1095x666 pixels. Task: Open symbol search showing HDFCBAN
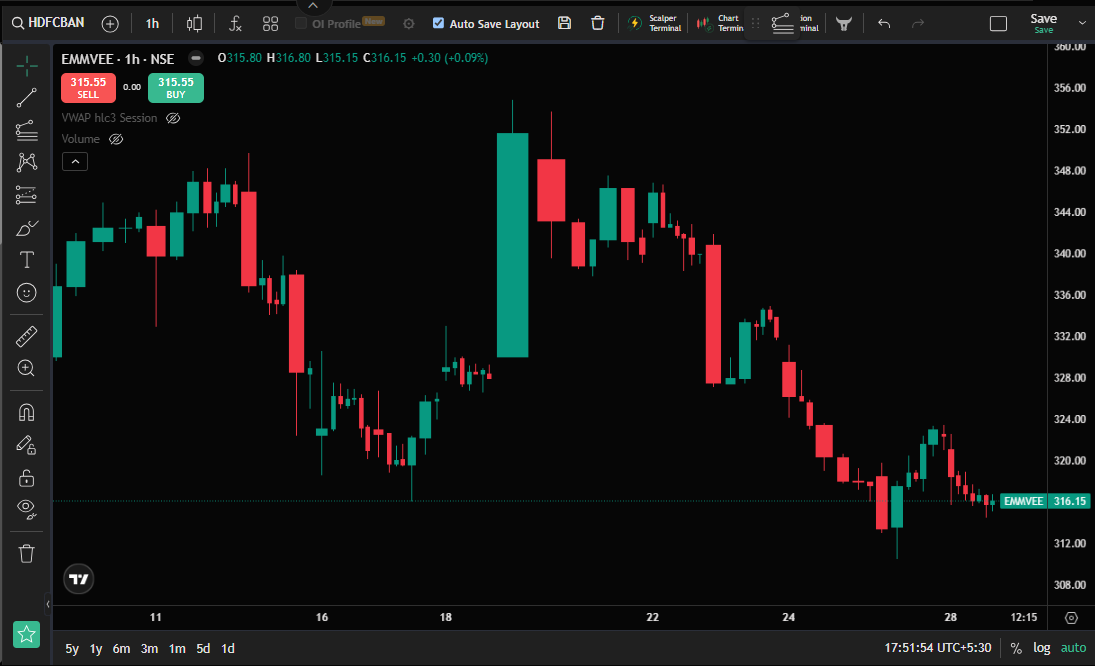(48, 23)
